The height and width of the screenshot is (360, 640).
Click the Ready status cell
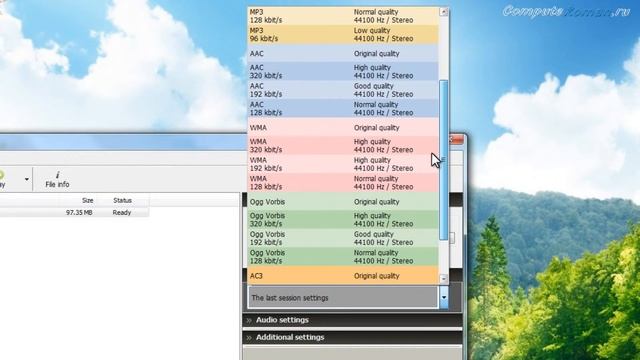pyautogui.click(x=122, y=212)
